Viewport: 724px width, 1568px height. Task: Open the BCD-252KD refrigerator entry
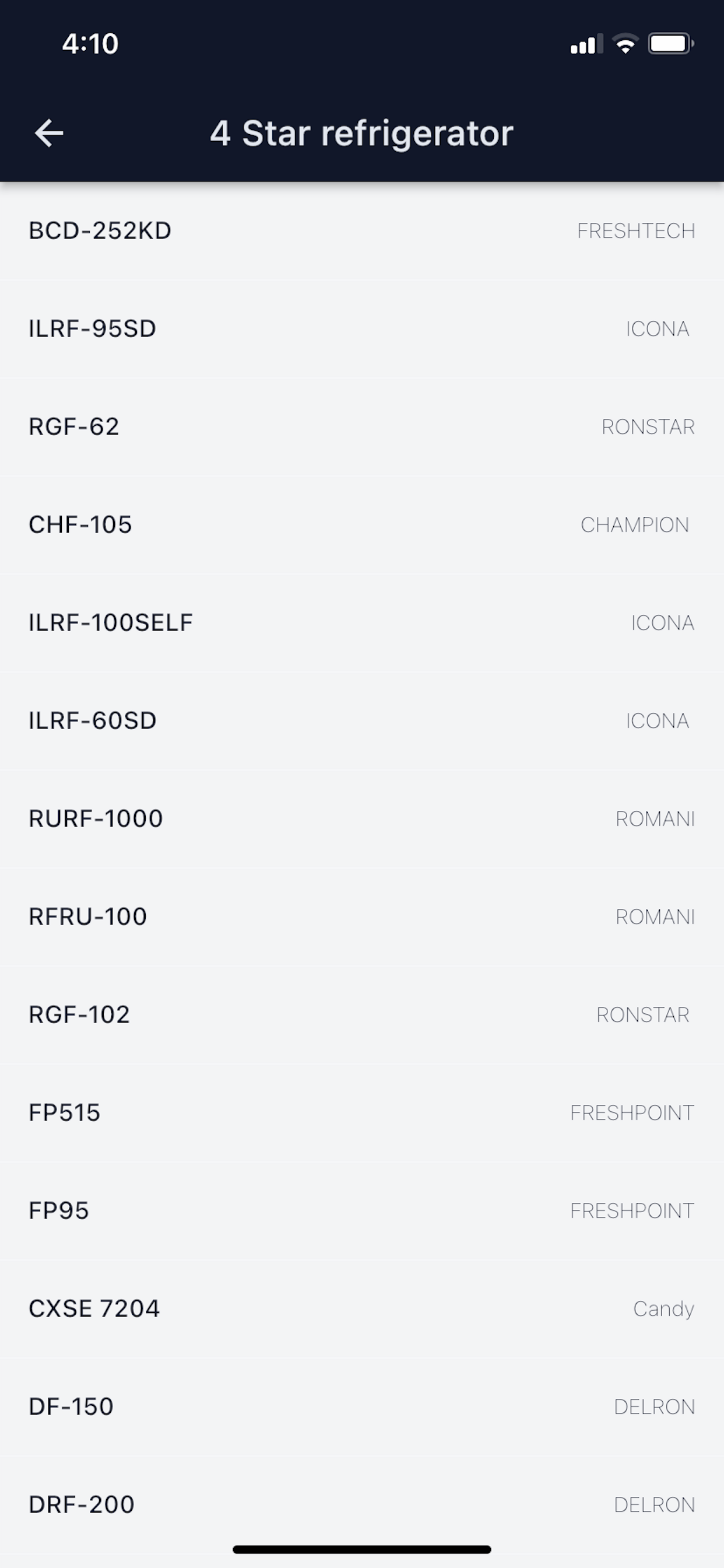[362, 232]
